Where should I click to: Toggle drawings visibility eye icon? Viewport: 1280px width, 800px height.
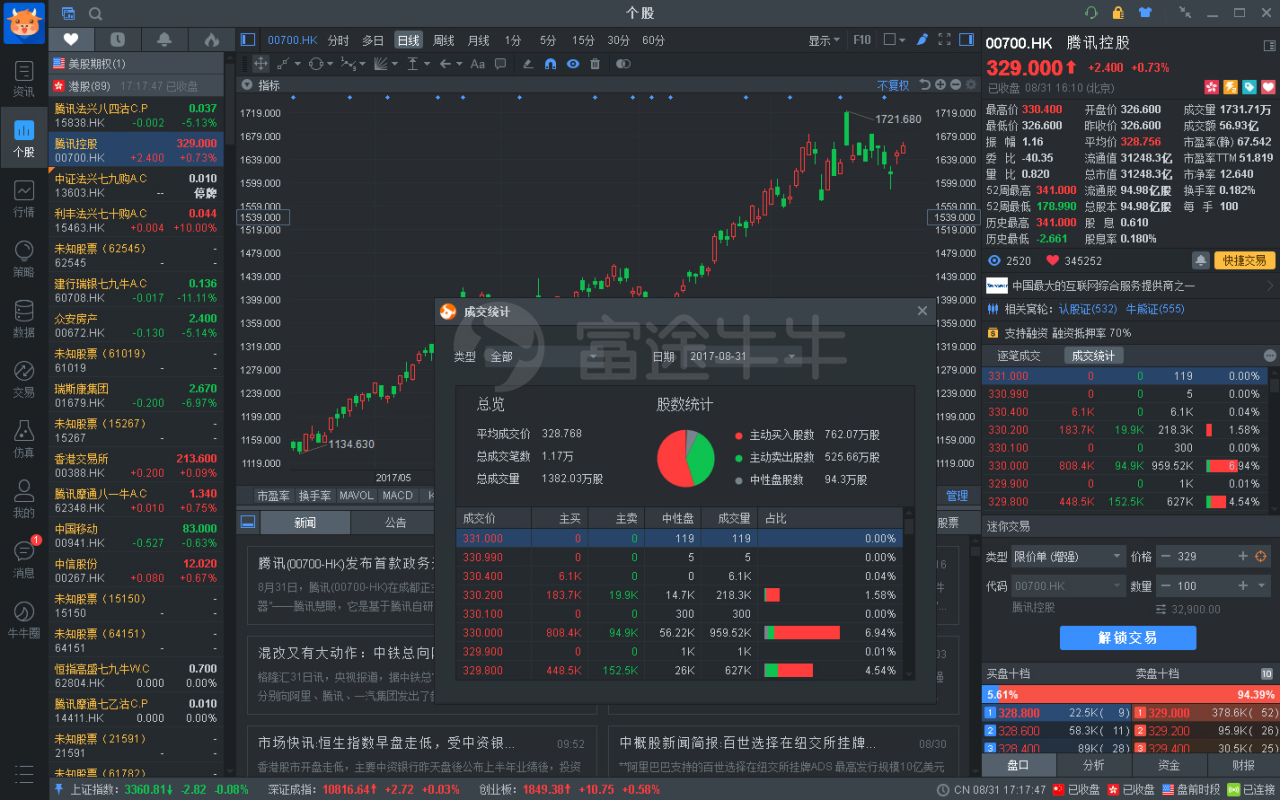573,64
